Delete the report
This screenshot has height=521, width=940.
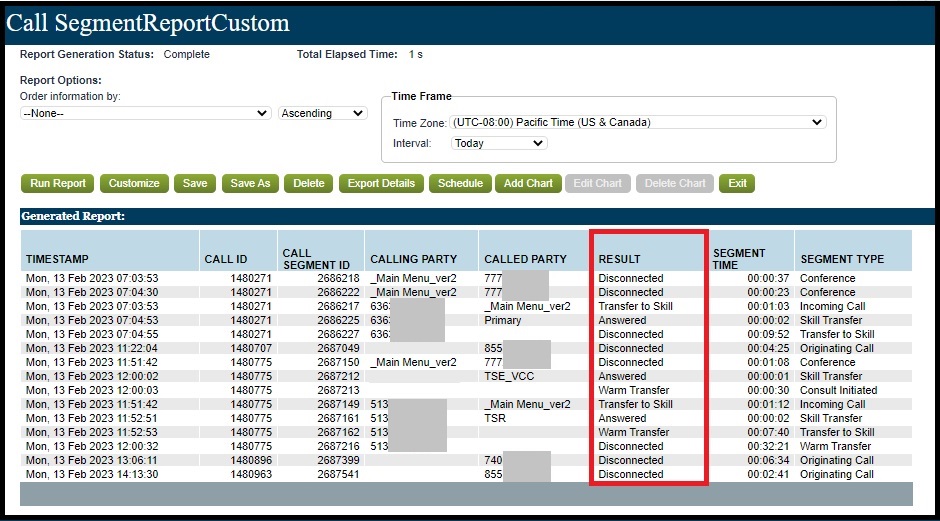[x=309, y=183]
